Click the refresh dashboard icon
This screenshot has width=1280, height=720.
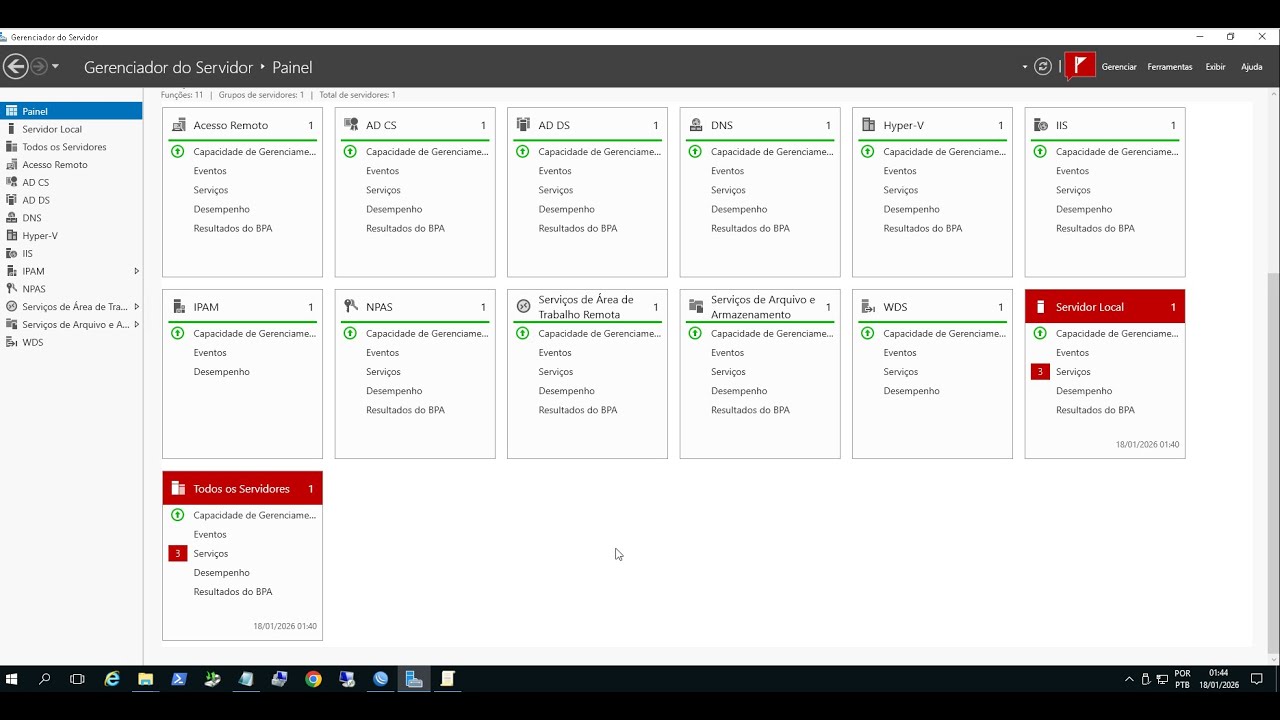click(x=1043, y=67)
